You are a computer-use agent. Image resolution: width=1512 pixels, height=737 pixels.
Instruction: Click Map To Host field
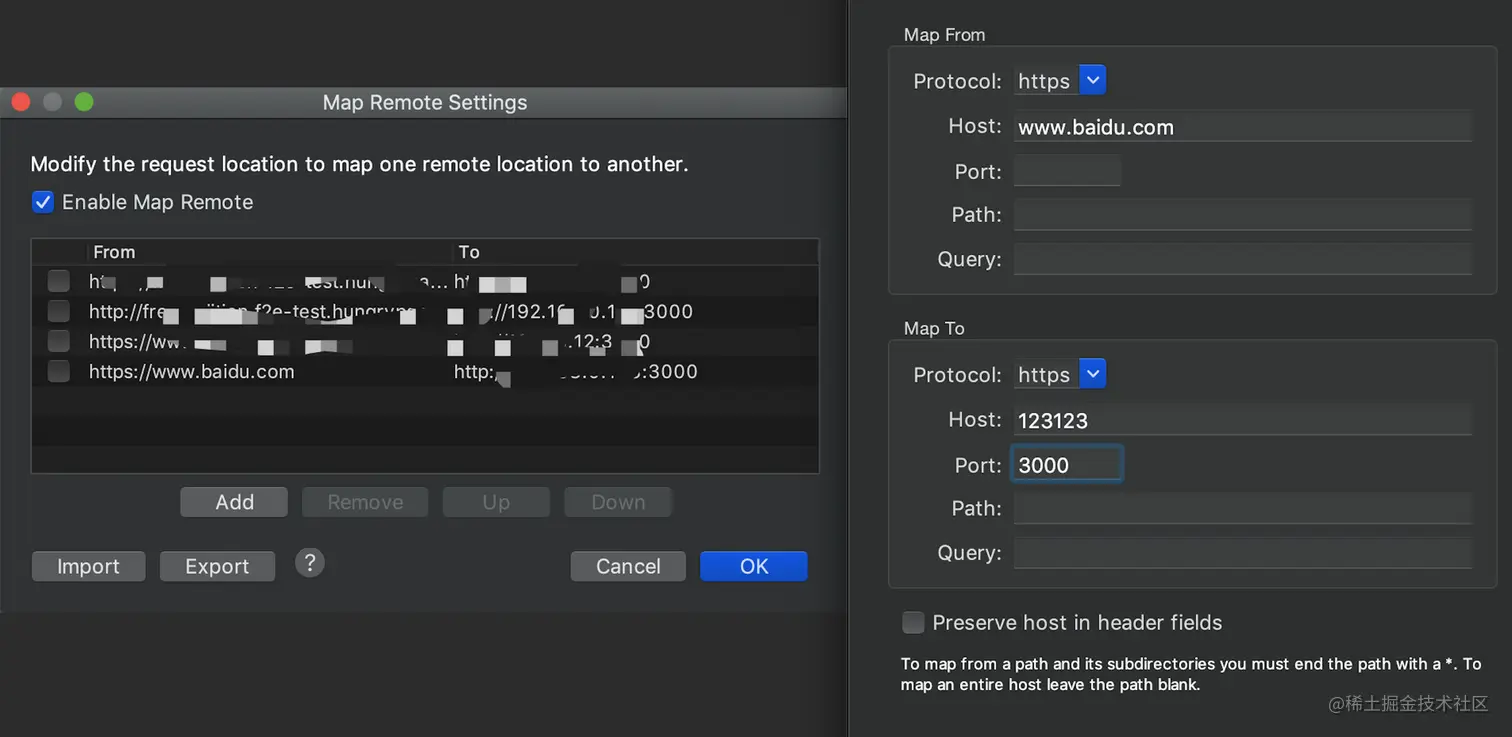(x=1242, y=420)
